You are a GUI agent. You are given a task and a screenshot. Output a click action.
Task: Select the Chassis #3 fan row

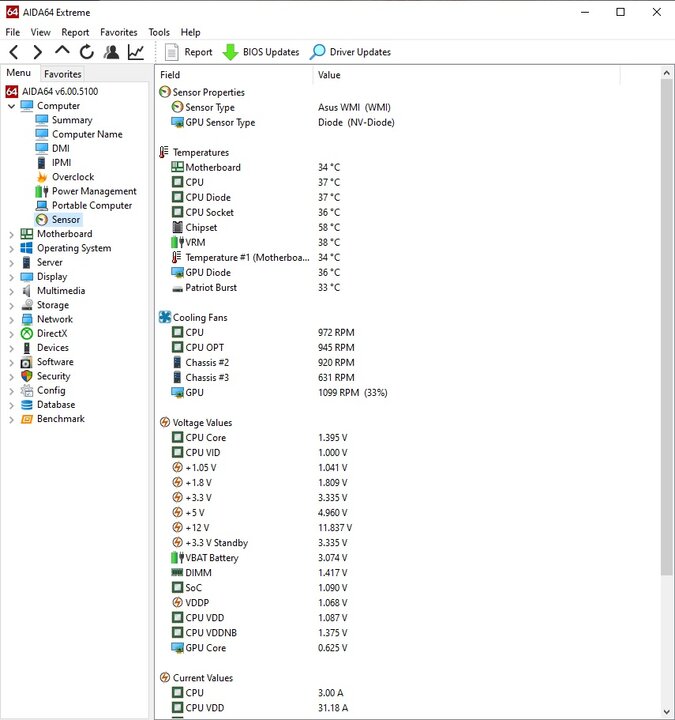point(263,377)
